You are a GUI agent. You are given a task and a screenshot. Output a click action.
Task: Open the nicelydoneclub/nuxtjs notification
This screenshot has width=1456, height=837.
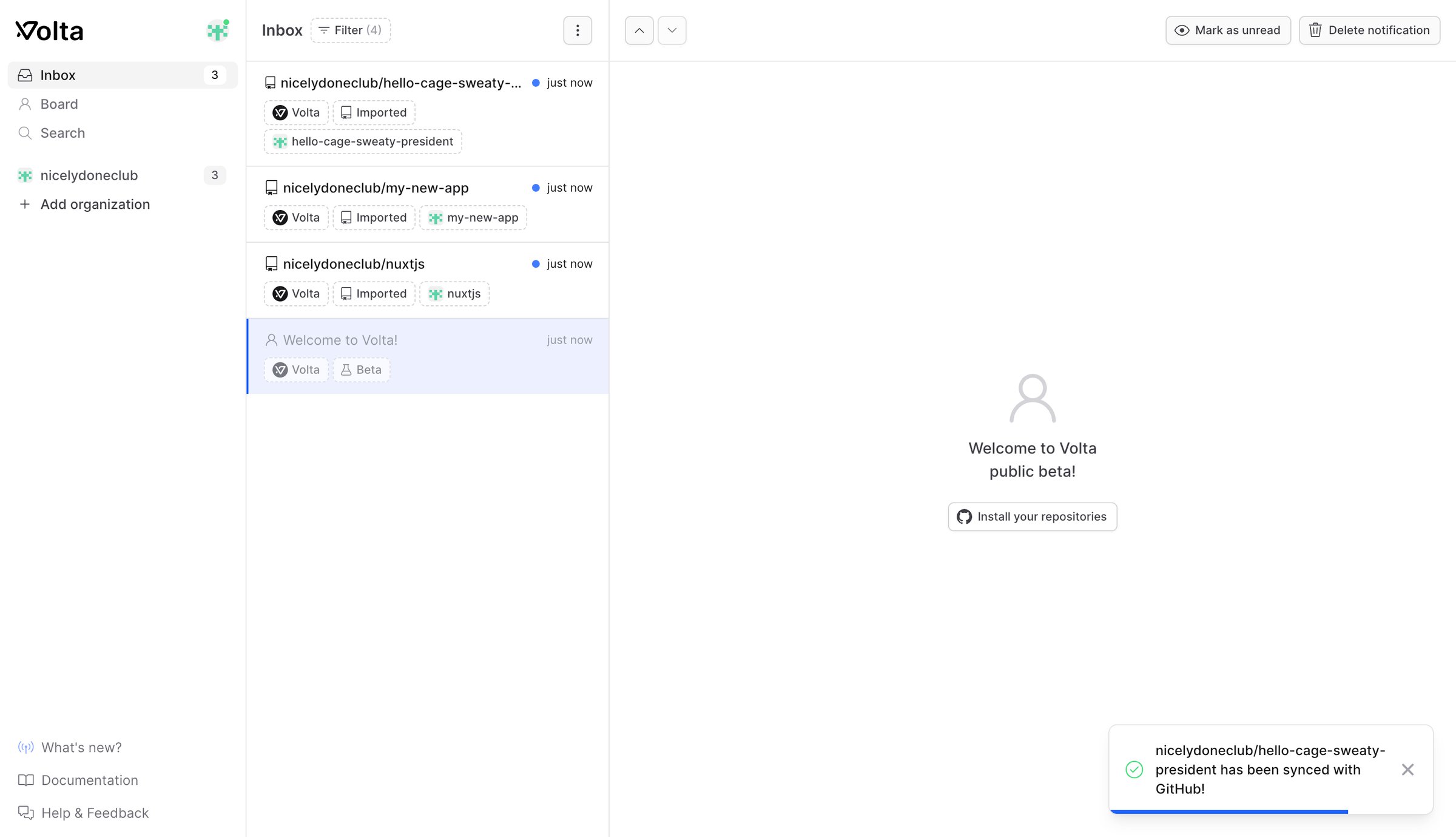click(x=428, y=280)
